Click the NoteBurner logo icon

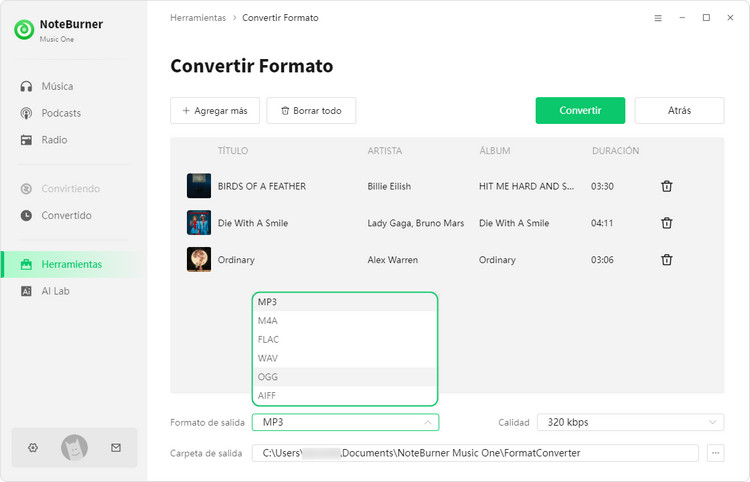click(x=24, y=30)
